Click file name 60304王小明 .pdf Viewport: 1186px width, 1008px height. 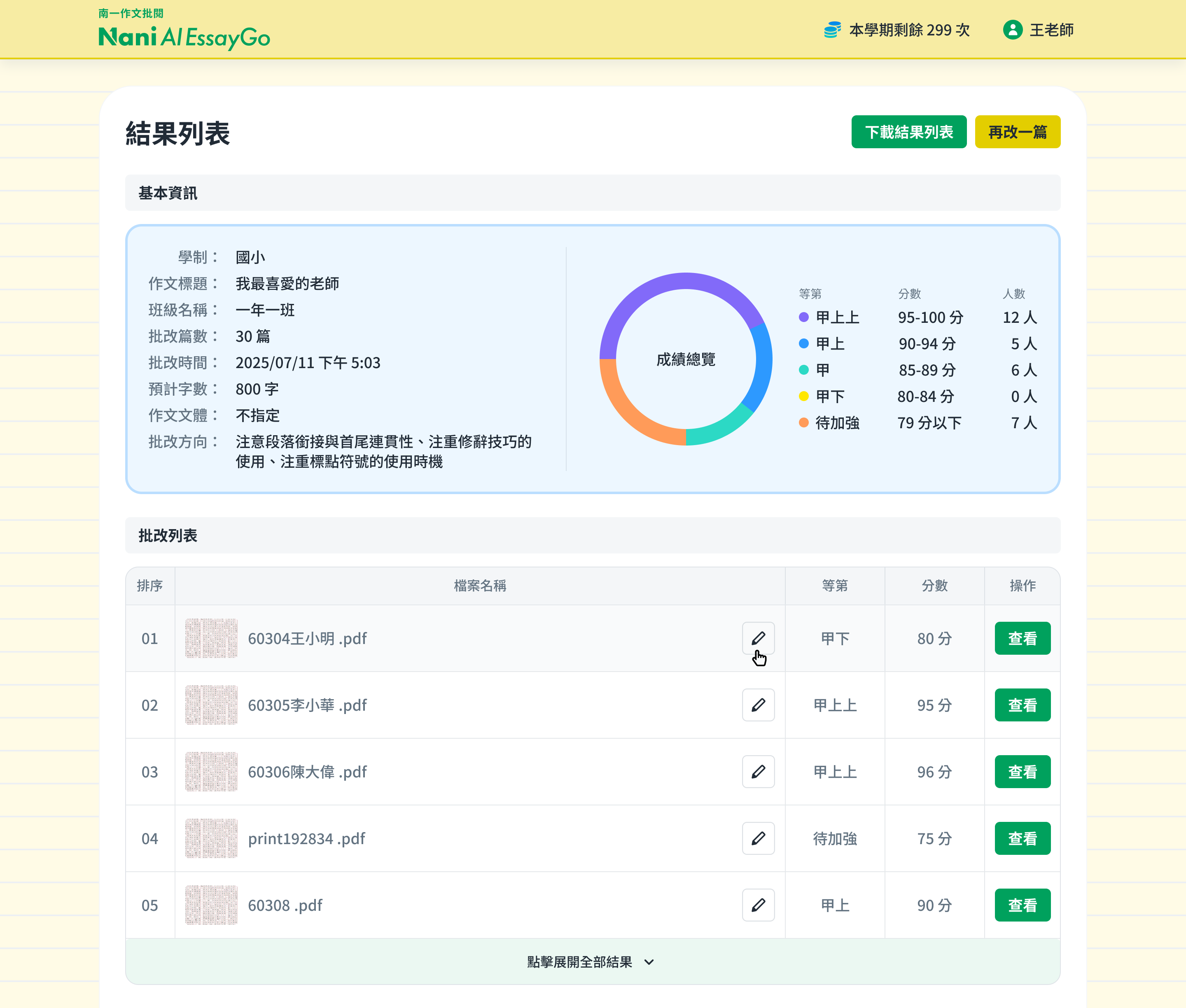(x=307, y=638)
